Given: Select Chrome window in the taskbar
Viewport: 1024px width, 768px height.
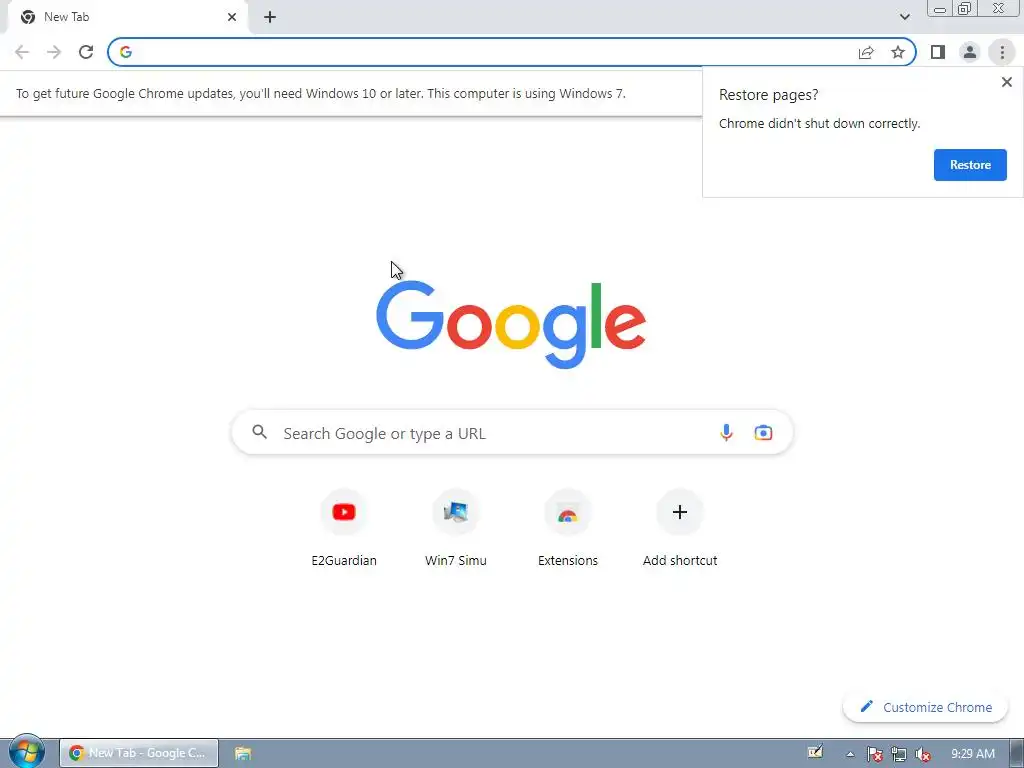Looking at the screenshot, I should click(x=139, y=753).
